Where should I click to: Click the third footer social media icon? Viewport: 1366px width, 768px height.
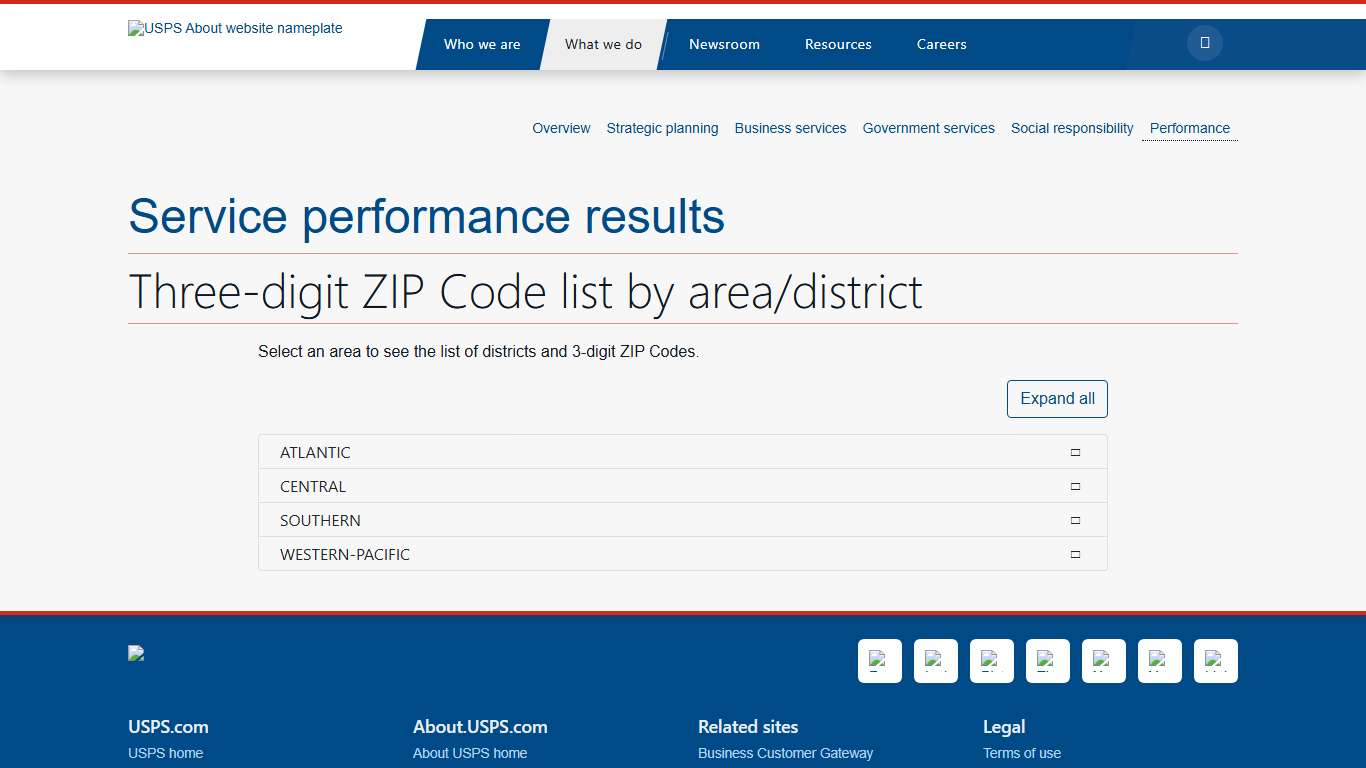[991, 661]
